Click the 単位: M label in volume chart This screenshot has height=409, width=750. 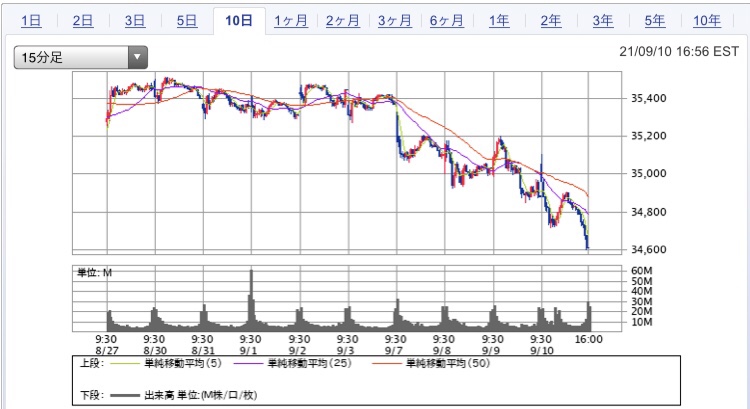click(94, 273)
